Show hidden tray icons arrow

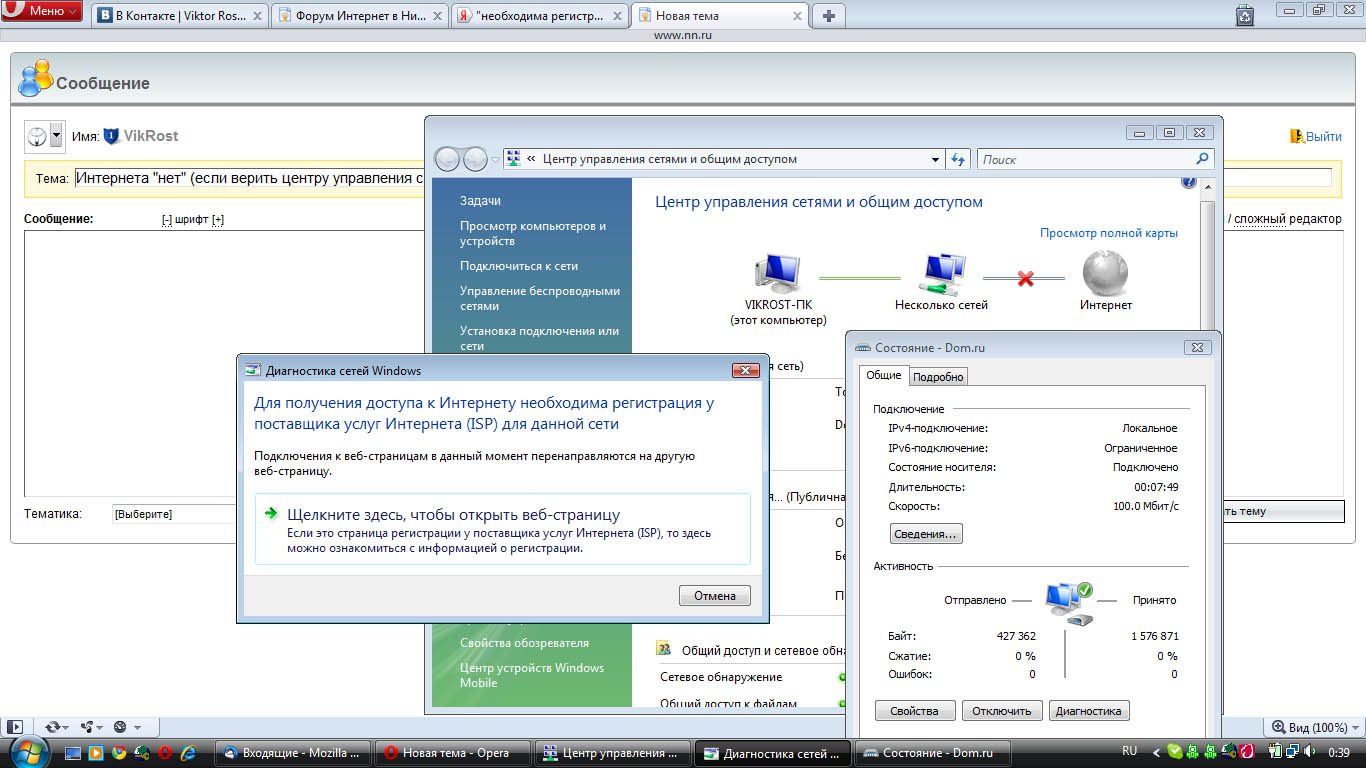[x=1157, y=751]
